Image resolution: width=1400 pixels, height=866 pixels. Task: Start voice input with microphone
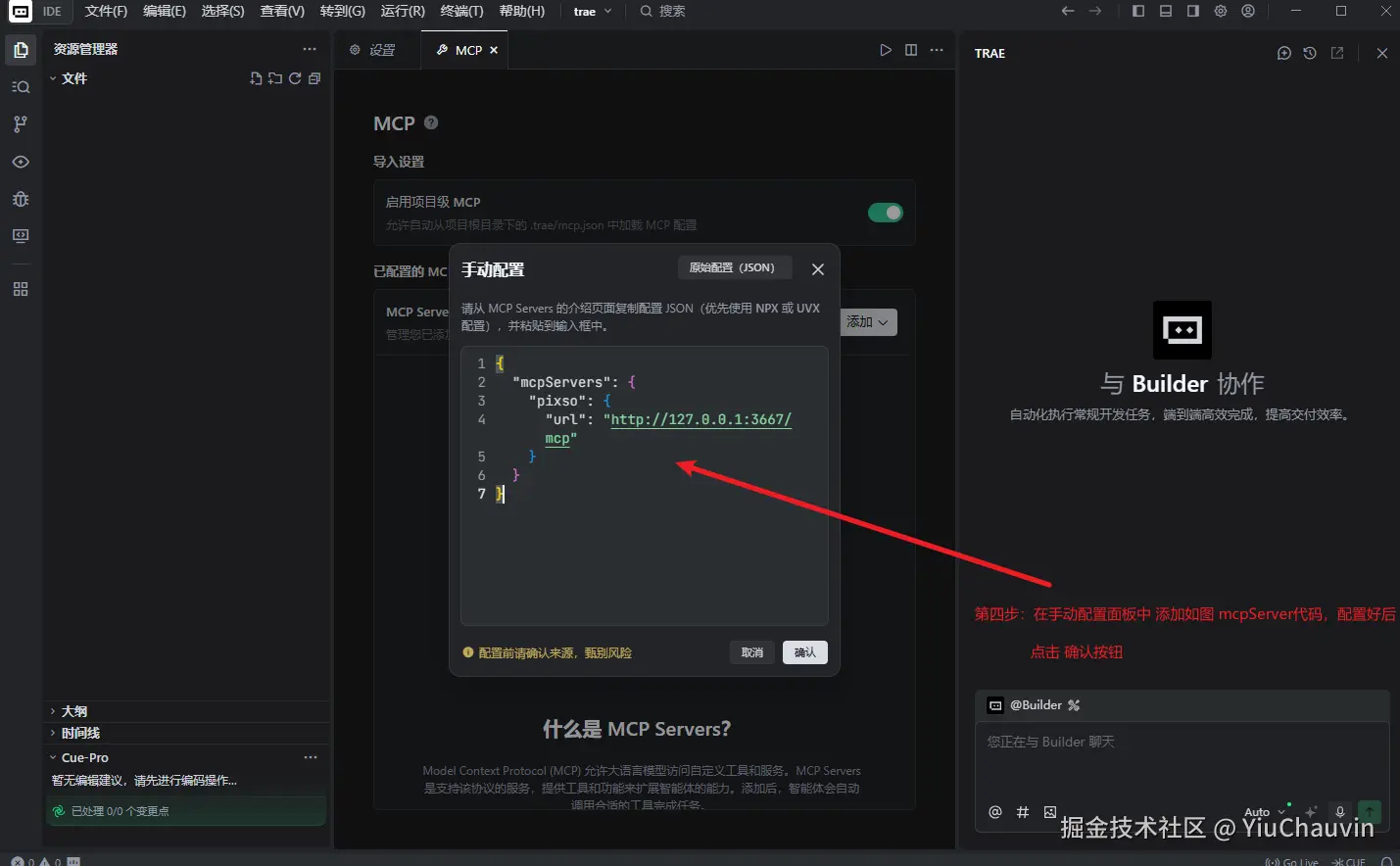pos(1340,812)
